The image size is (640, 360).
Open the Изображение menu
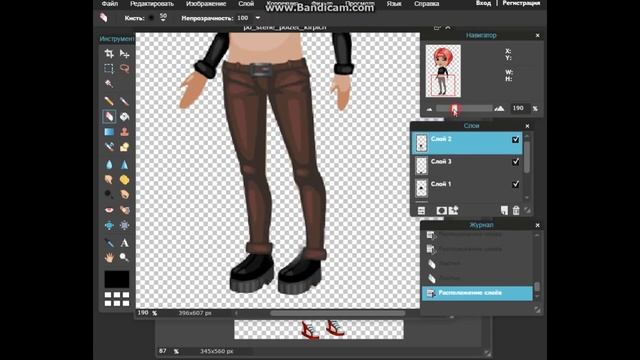[x=206, y=4]
